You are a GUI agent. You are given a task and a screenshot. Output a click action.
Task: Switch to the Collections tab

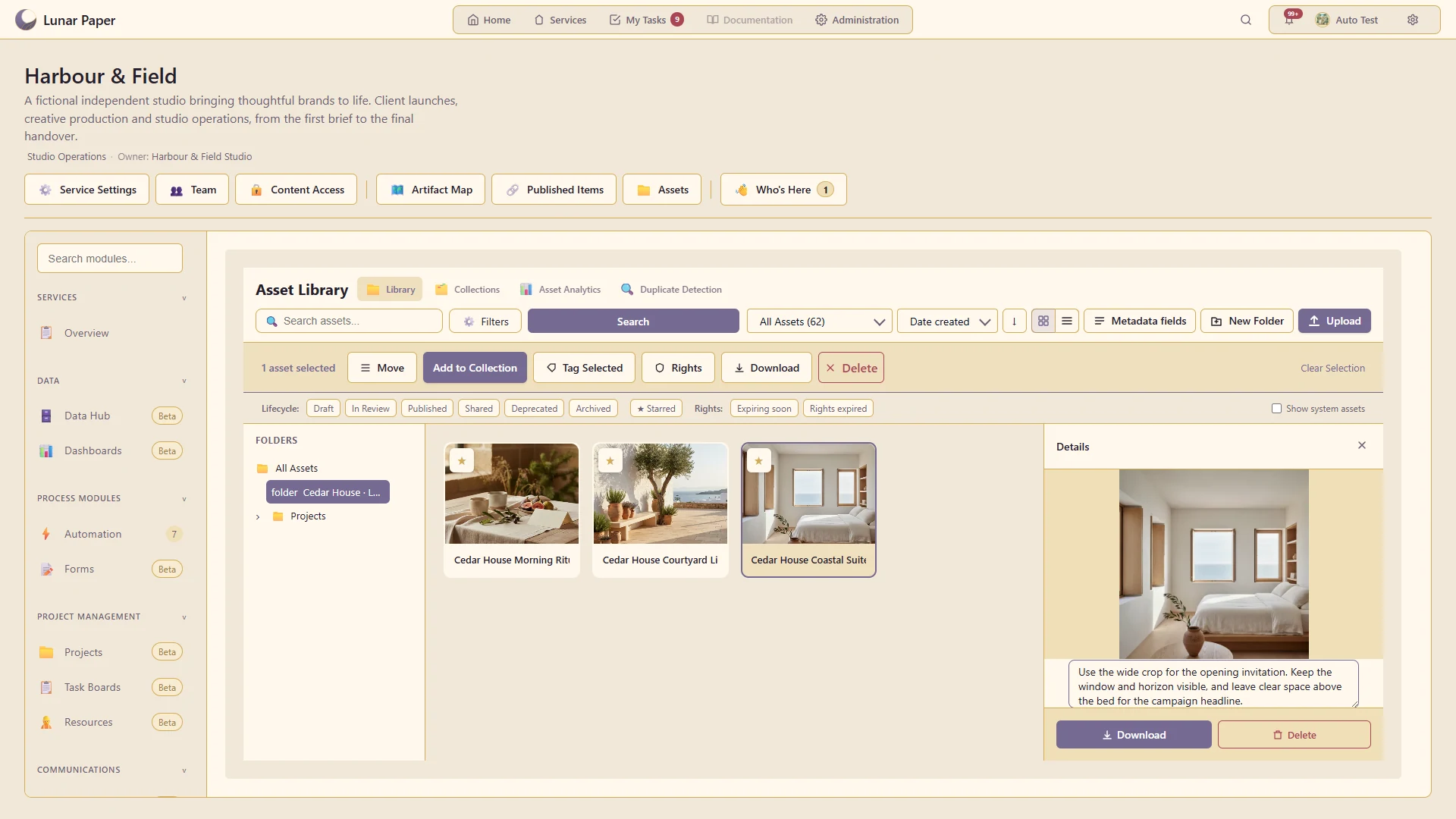click(467, 290)
